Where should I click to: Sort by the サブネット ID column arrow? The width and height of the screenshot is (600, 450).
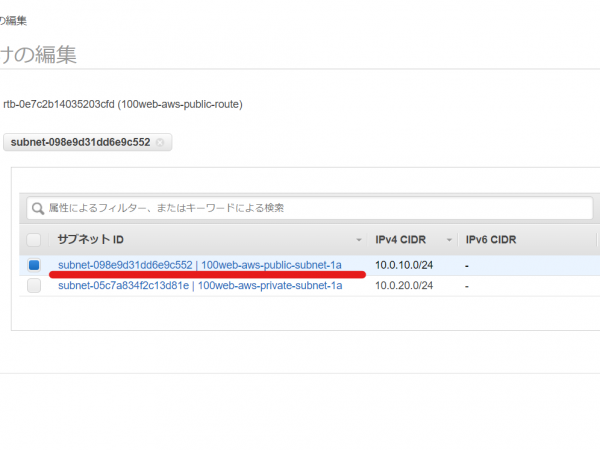point(359,240)
